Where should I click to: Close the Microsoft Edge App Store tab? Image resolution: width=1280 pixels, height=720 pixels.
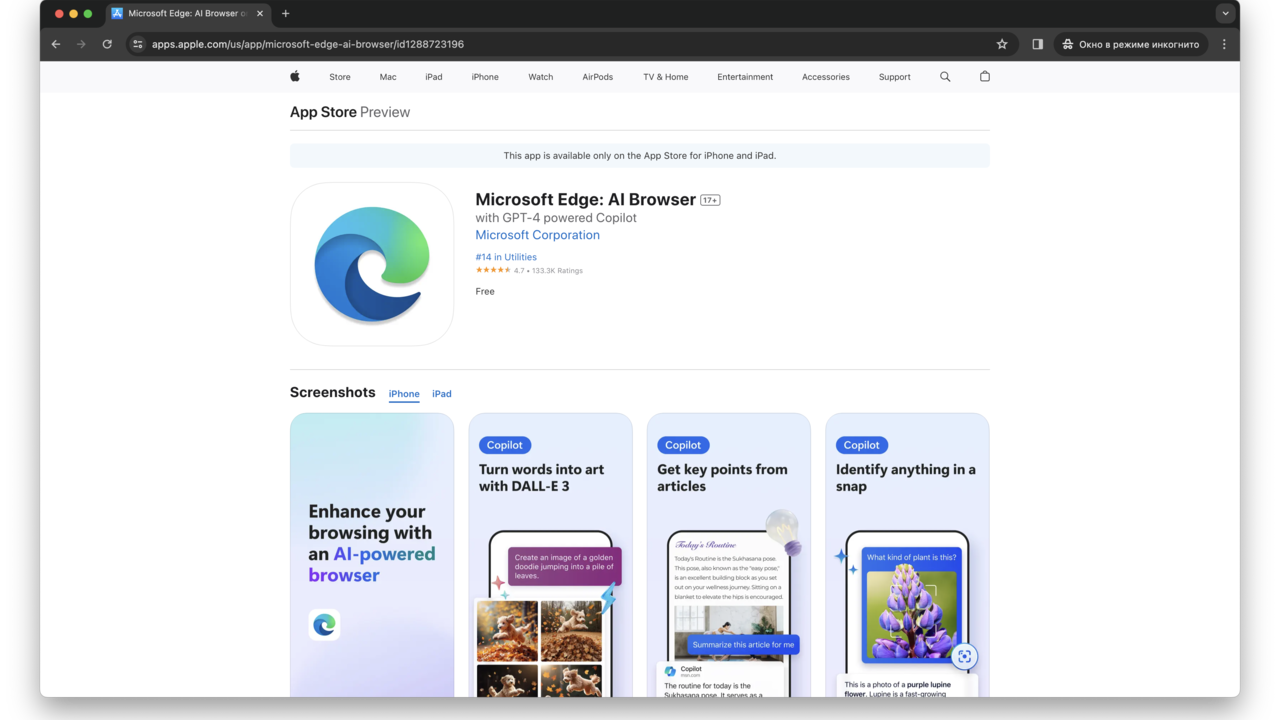coord(260,14)
